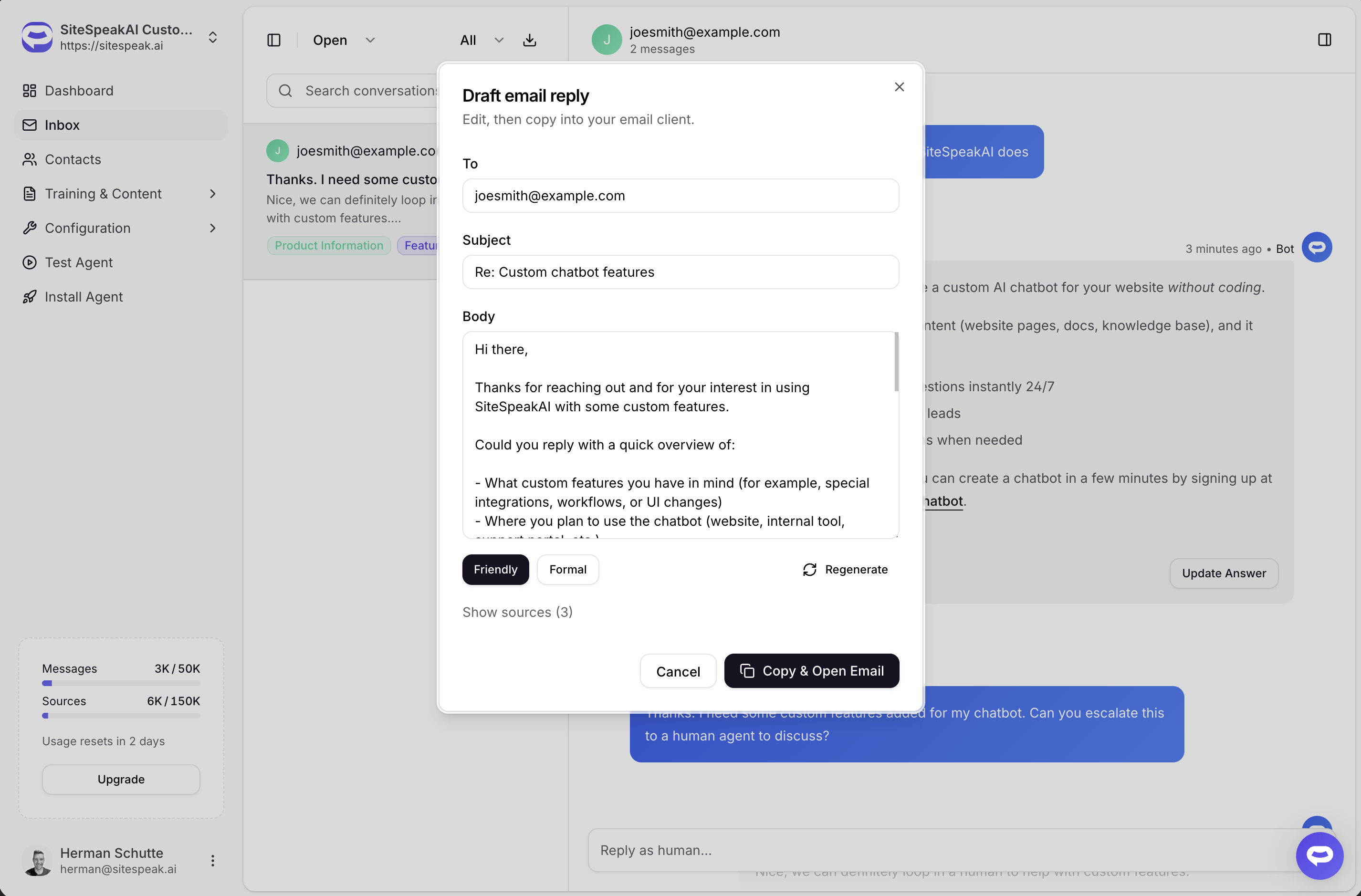Click the Subject input field

pyautogui.click(x=680, y=271)
